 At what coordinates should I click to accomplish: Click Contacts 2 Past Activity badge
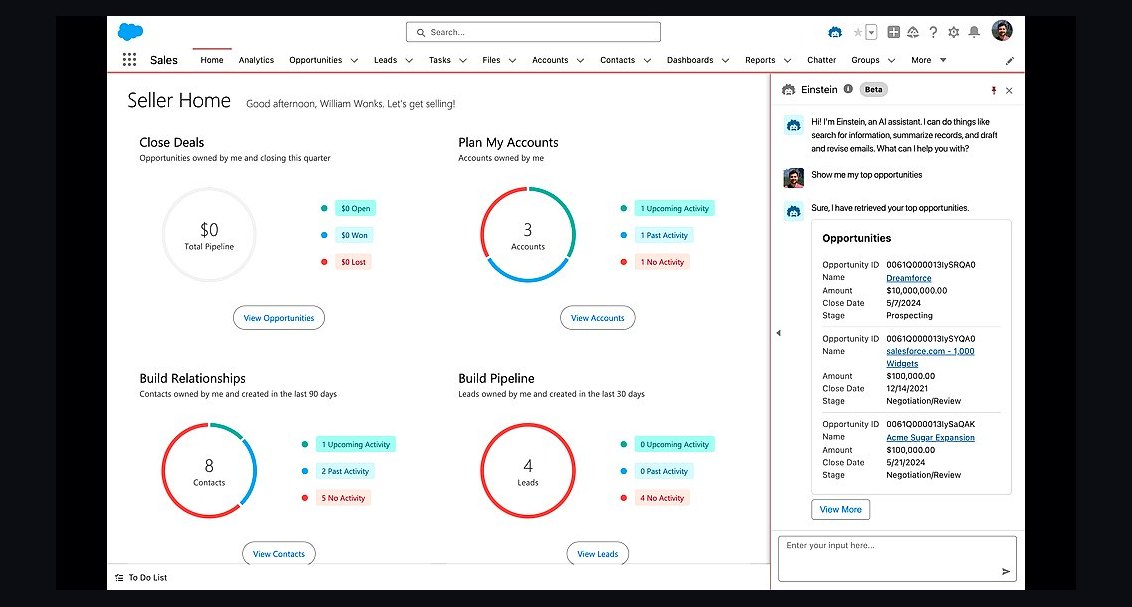point(345,471)
